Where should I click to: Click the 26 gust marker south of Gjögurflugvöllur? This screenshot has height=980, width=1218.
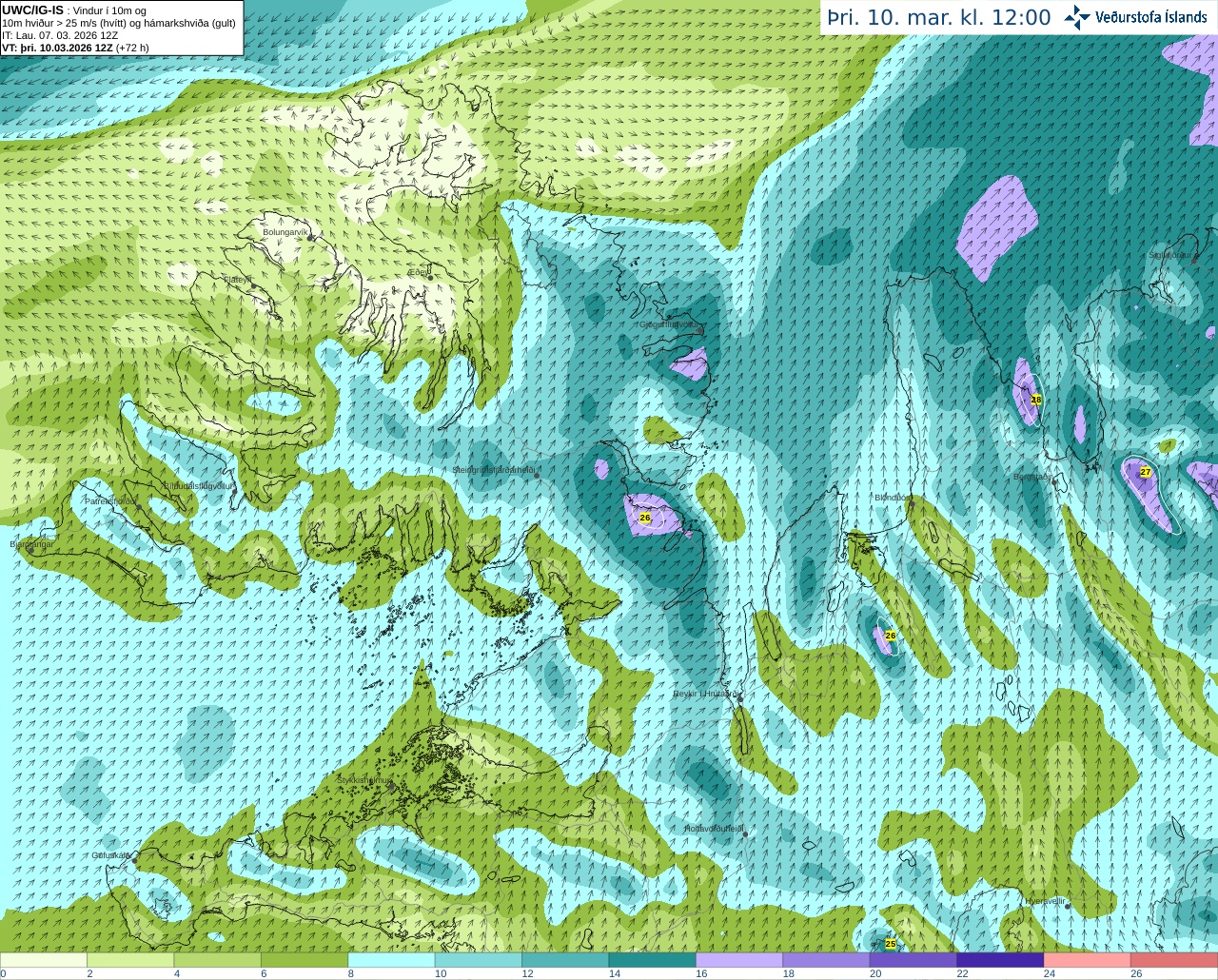pyautogui.click(x=645, y=518)
